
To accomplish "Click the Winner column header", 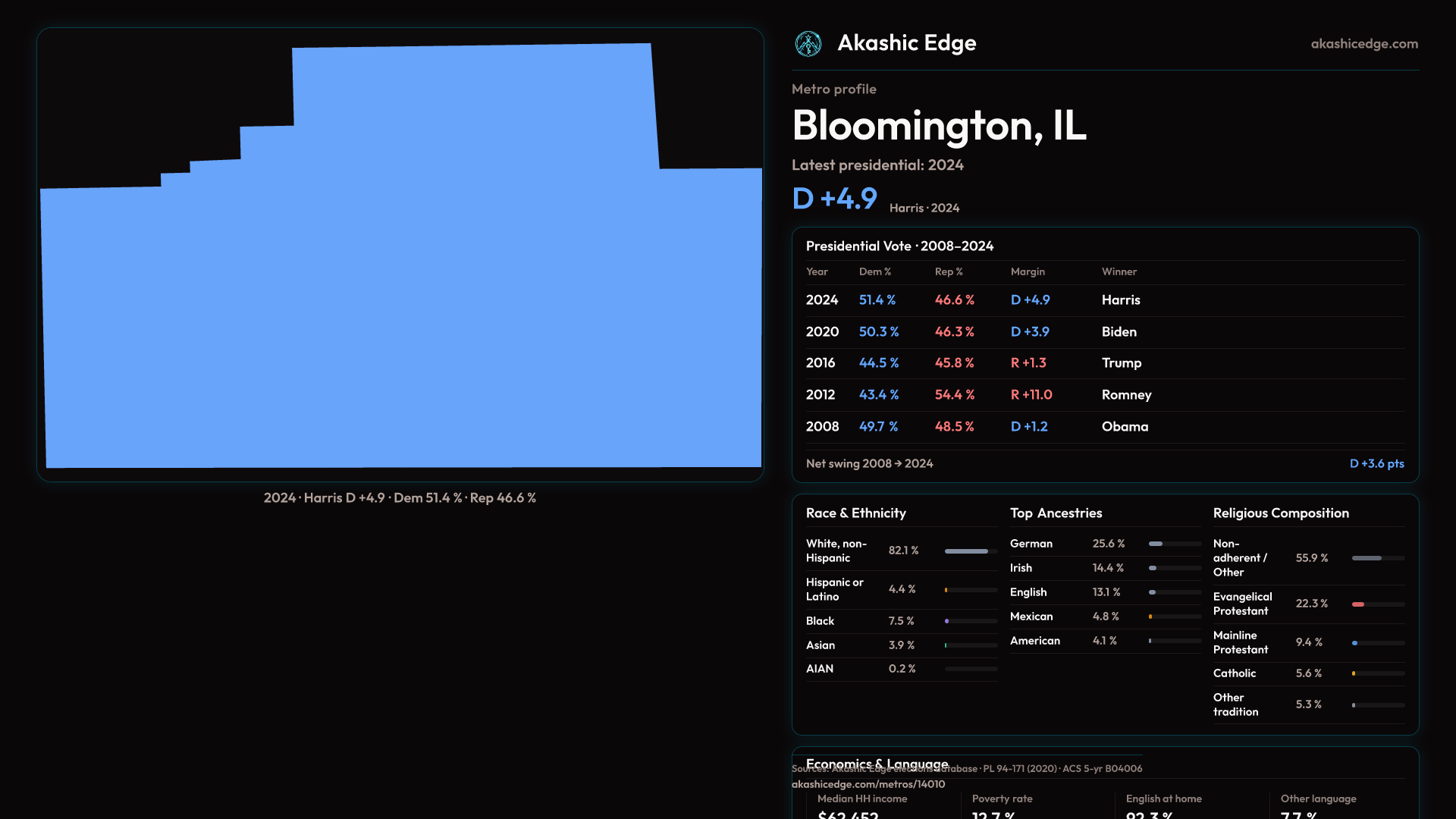I will [x=1119, y=271].
